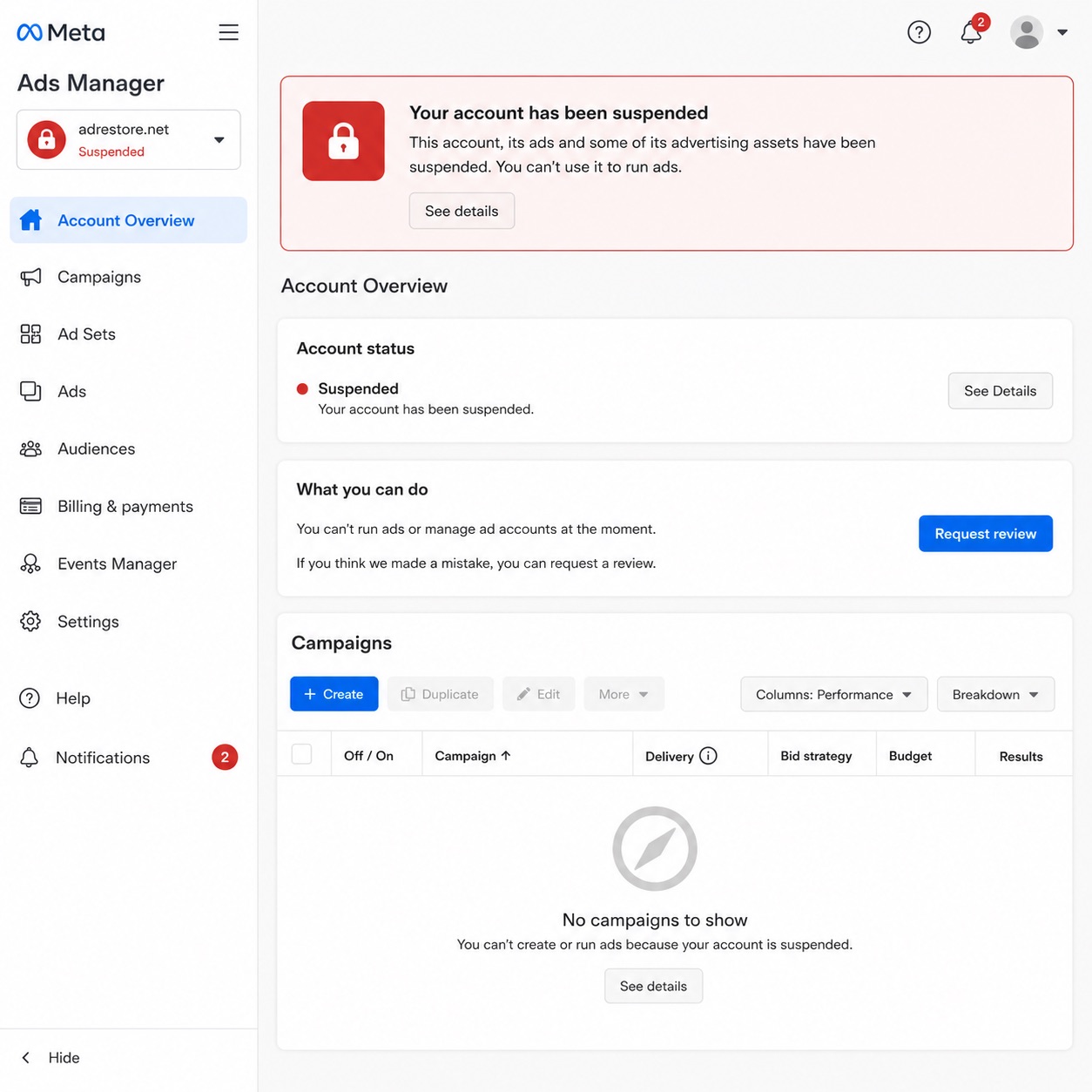Open the Columns: Performance dropdown

coord(834,694)
